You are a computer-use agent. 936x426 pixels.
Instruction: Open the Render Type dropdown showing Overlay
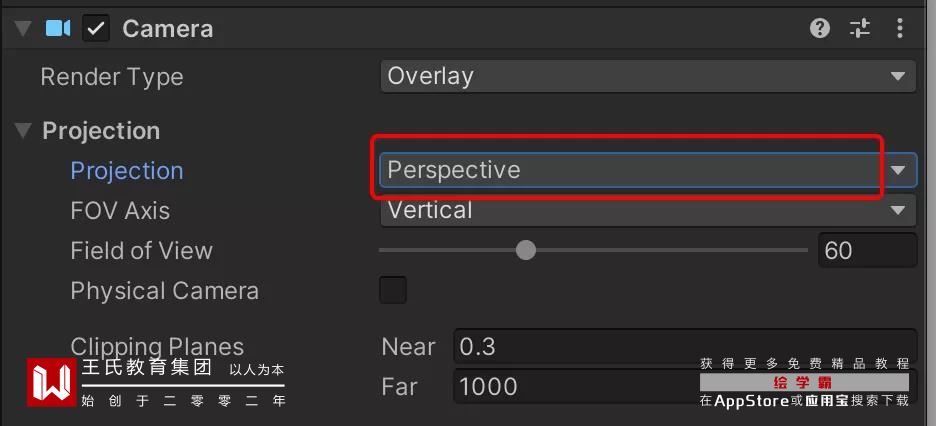point(647,77)
